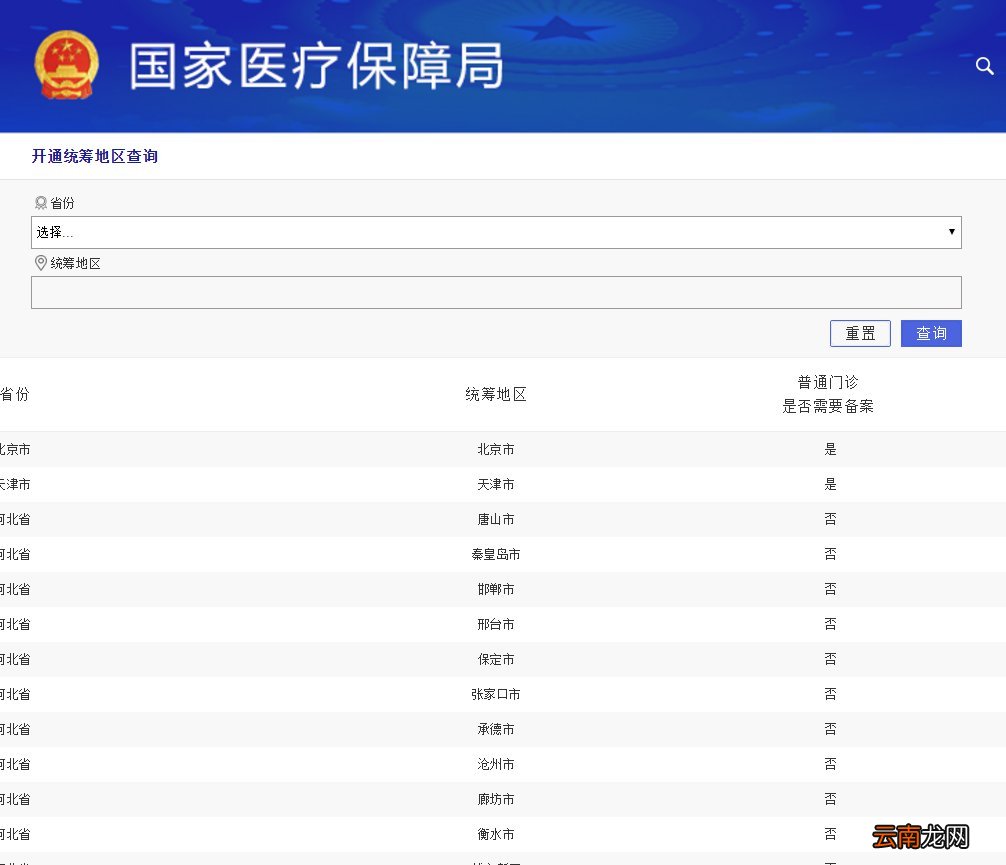Click the 普通门诊是否需要备案 column header
Screen dimensions: 1006x865
(x=828, y=394)
